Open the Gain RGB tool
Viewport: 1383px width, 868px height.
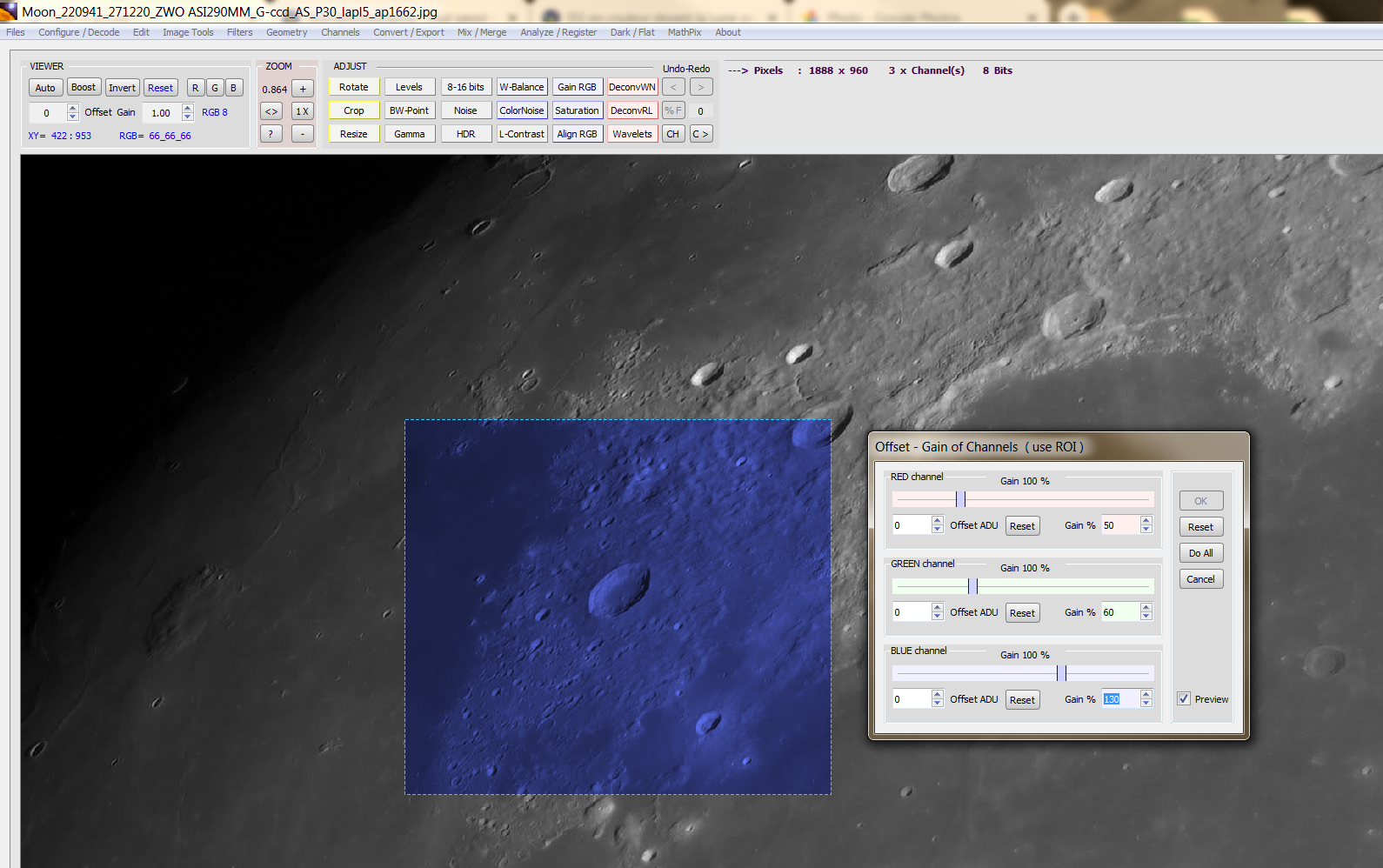[x=578, y=87]
